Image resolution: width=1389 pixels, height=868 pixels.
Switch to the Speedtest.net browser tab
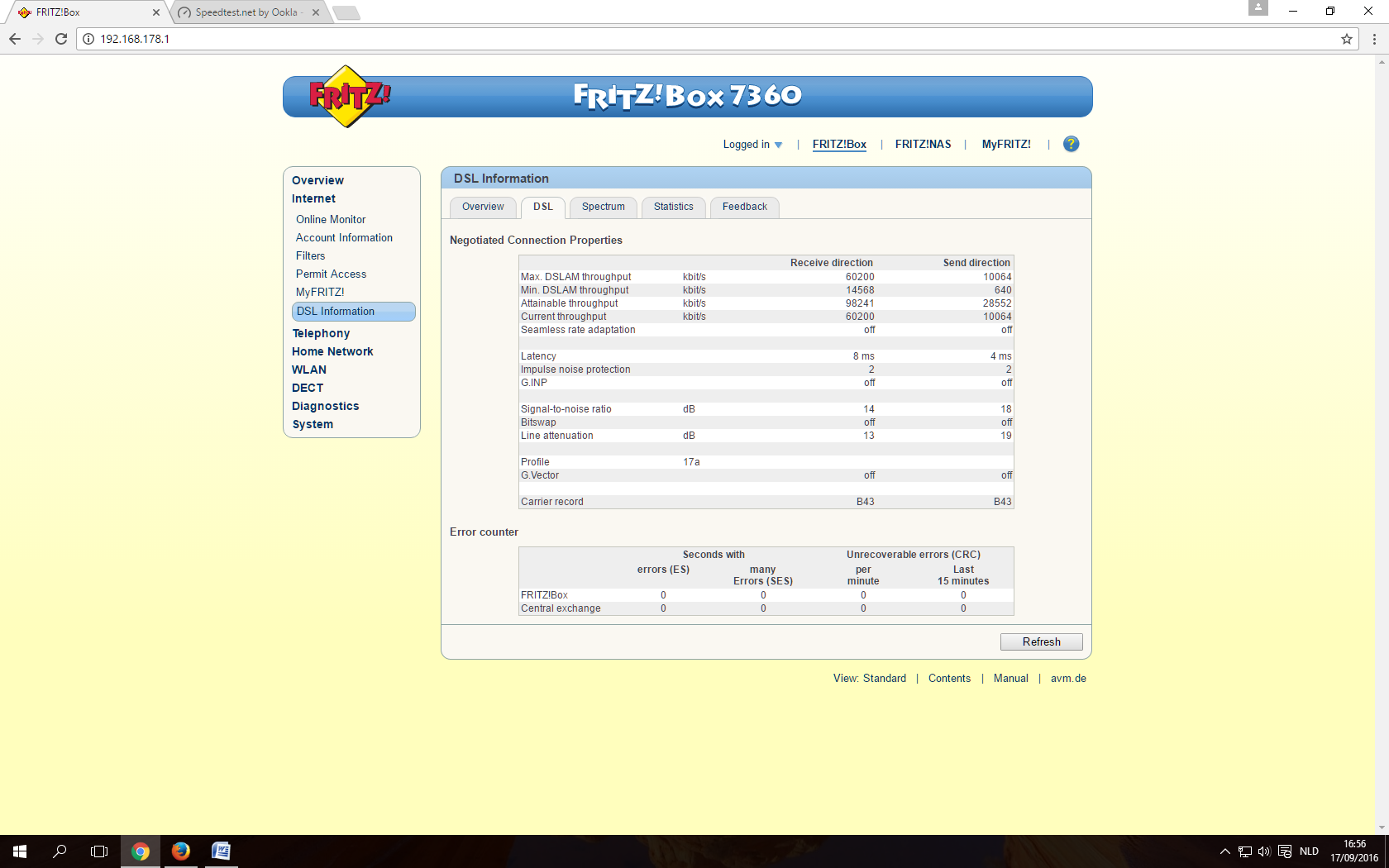coord(246,12)
